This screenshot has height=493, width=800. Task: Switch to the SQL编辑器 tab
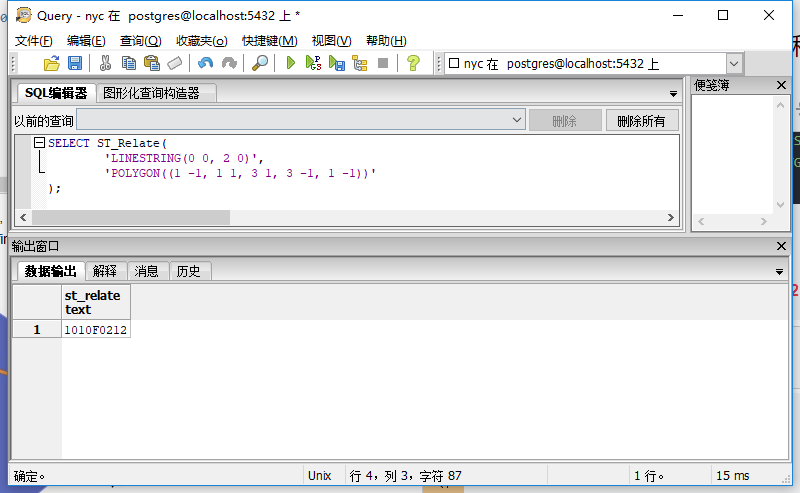pos(56,93)
